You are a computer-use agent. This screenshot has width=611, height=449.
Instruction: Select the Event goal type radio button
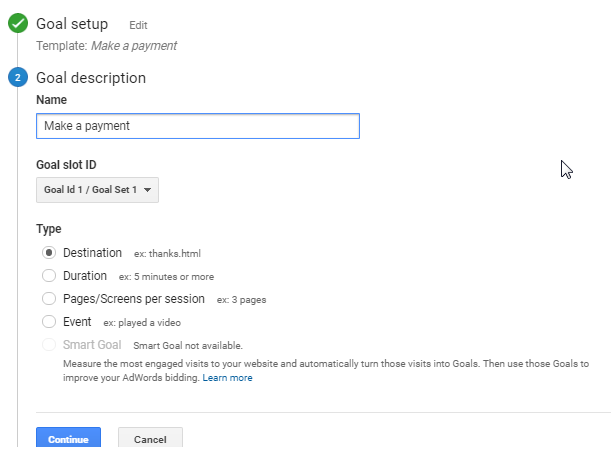(49, 322)
